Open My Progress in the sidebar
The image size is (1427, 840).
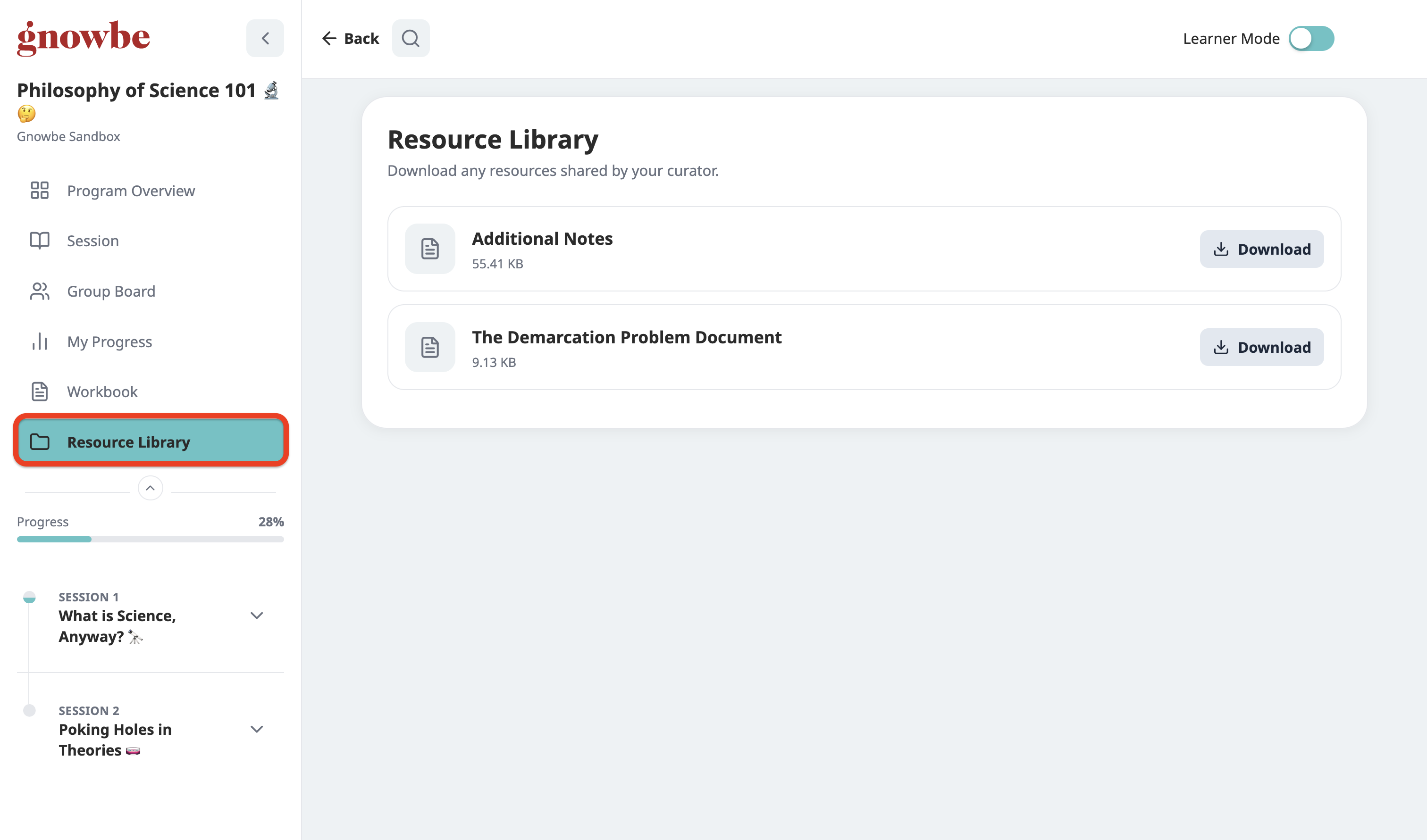151,341
